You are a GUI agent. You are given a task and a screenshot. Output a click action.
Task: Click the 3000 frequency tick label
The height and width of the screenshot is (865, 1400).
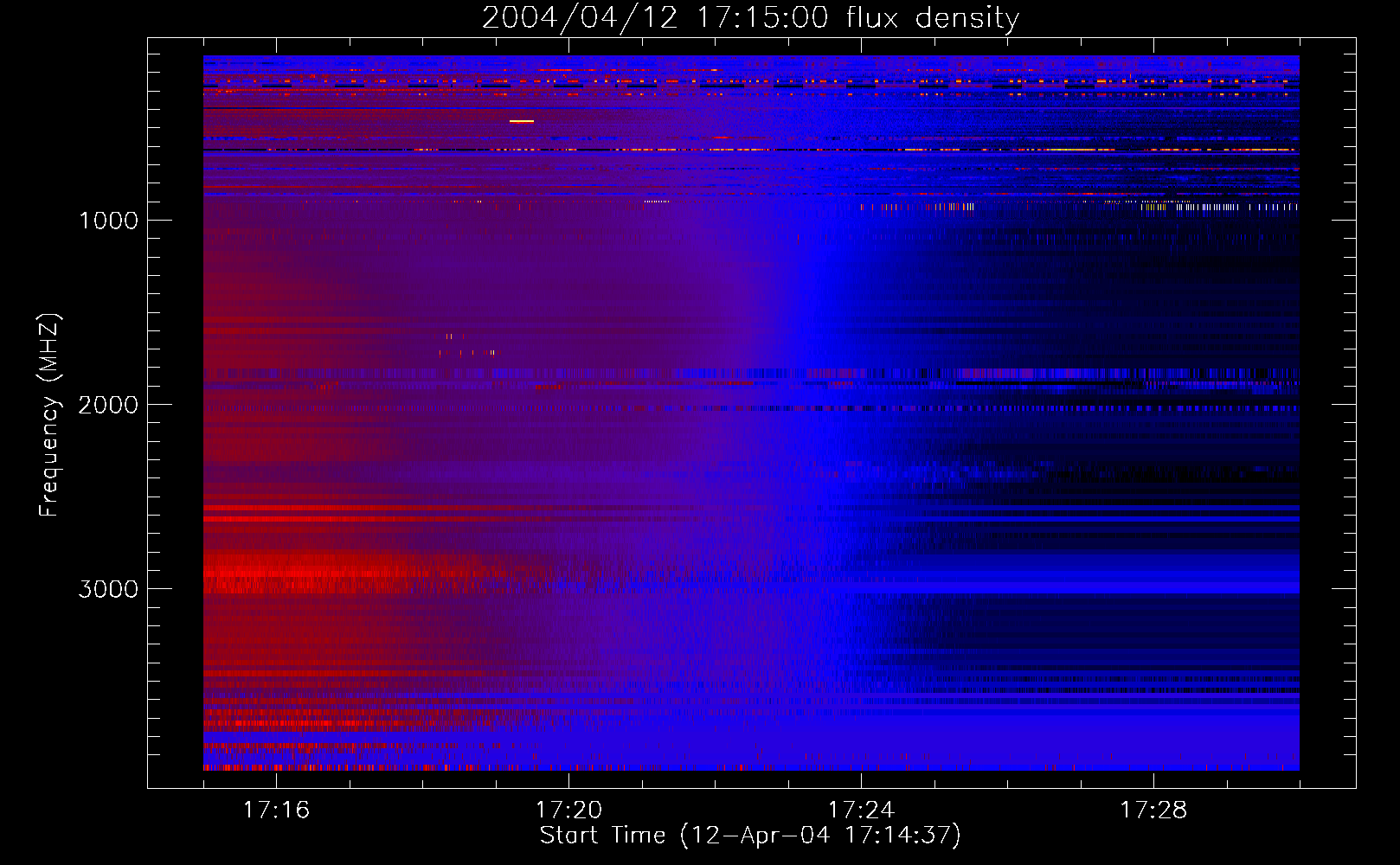[108, 589]
